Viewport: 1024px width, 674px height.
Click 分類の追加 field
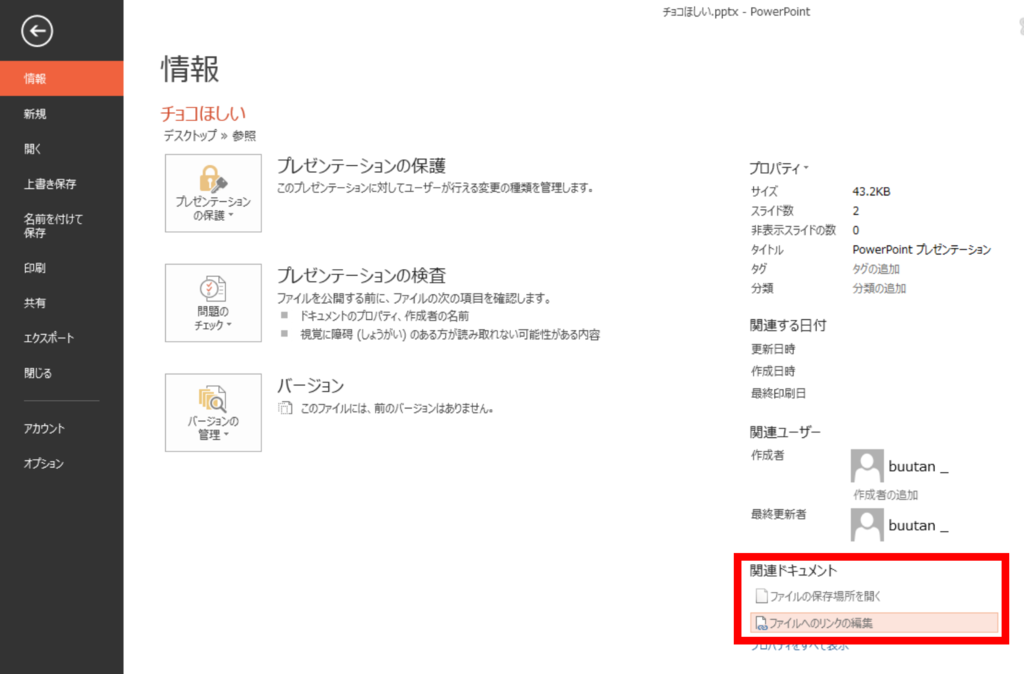tap(879, 289)
